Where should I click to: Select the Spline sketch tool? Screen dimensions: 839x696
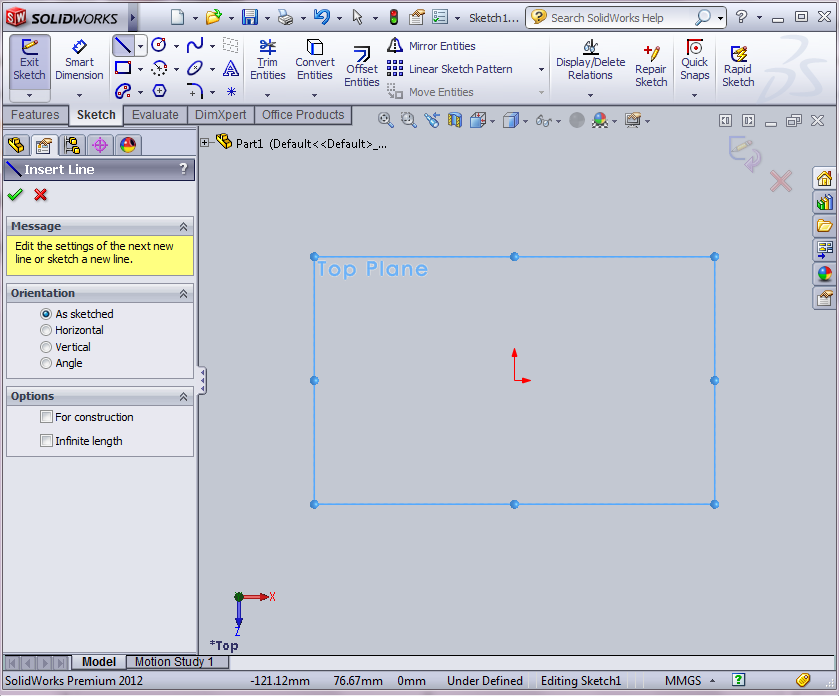196,44
